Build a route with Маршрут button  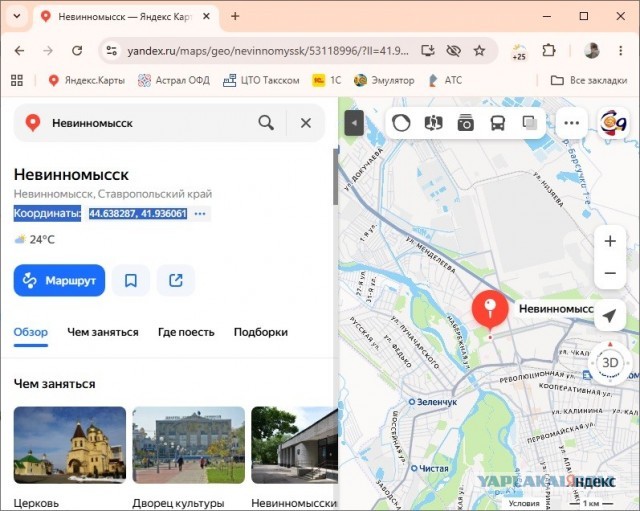(x=59, y=280)
